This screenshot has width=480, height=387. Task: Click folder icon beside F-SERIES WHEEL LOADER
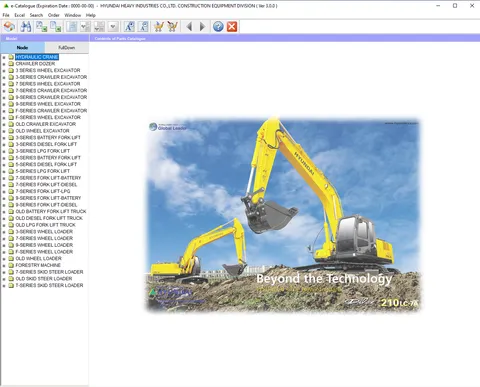pos(11,252)
